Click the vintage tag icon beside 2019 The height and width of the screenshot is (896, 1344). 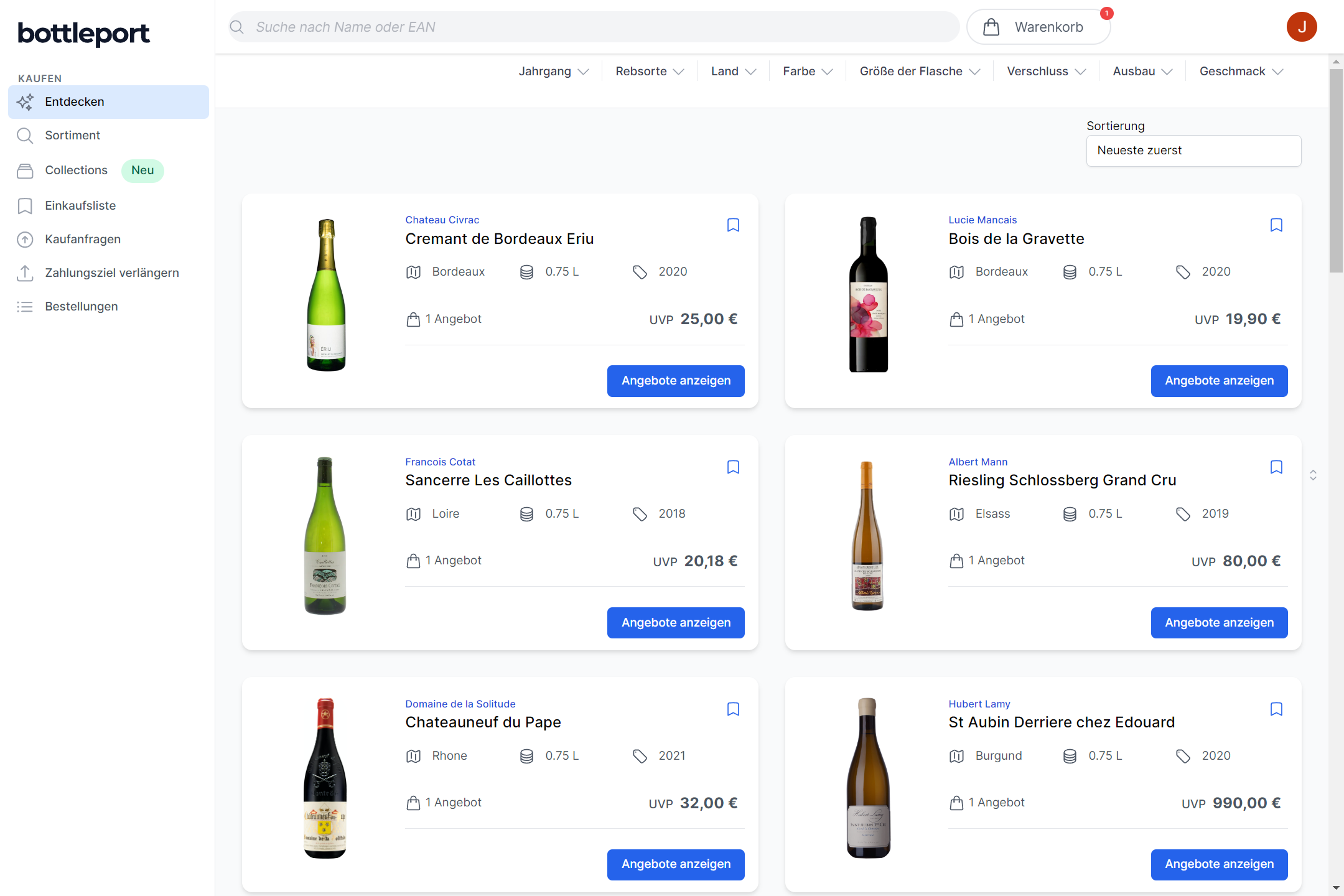click(1183, 514)
